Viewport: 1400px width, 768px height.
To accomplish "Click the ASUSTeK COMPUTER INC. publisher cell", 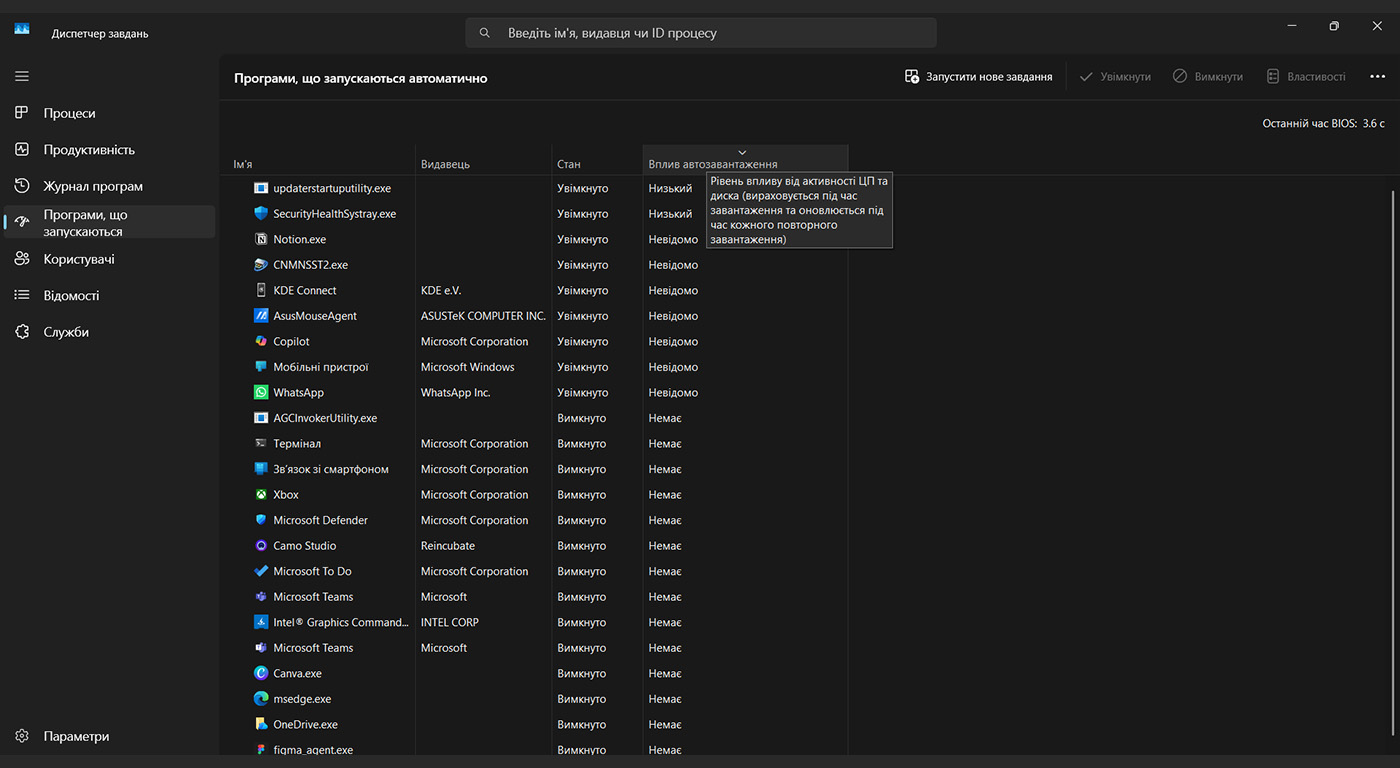I will tap(483, 316).
